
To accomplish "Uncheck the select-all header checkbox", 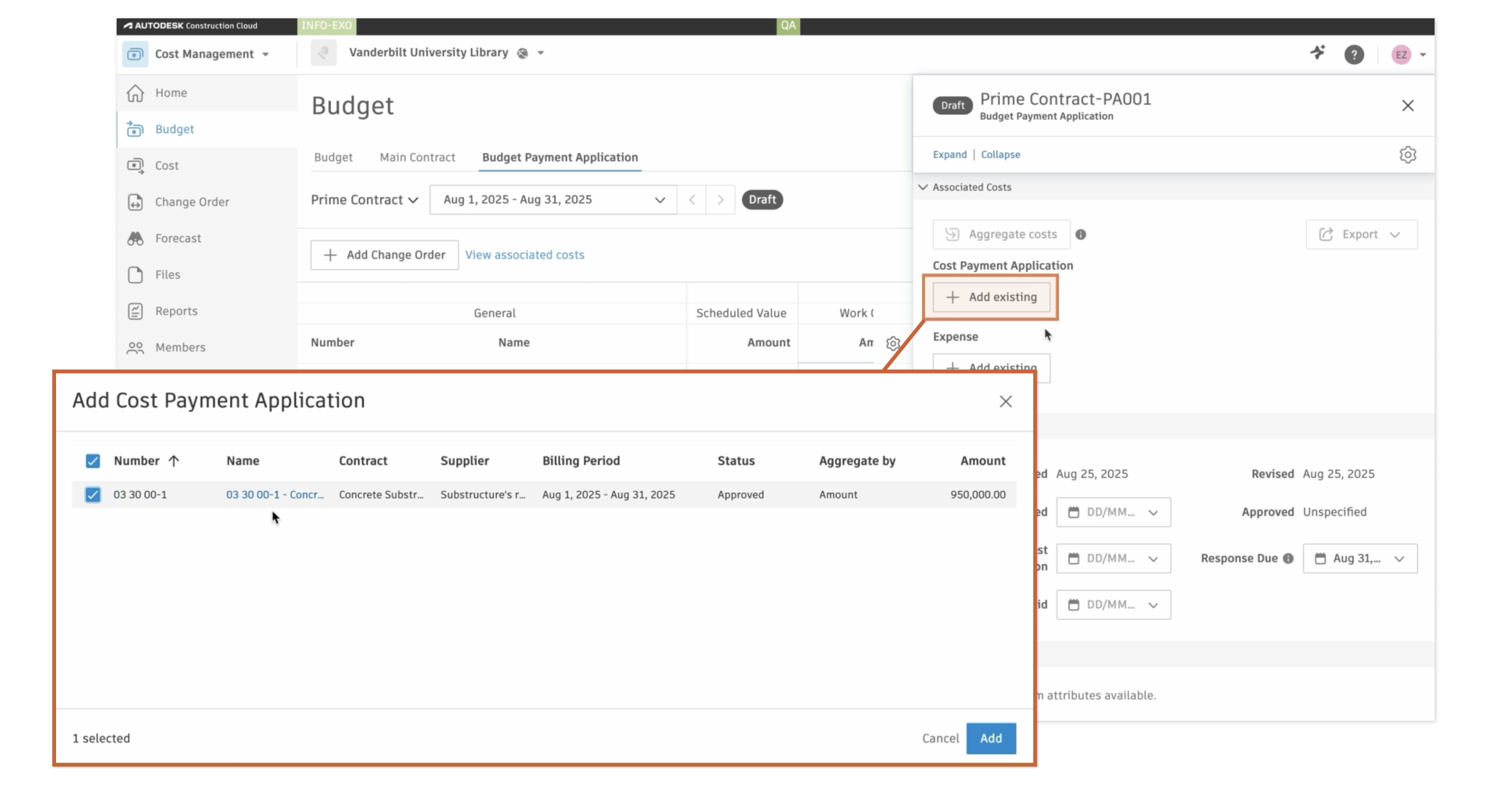I will [x=92, y=461].
